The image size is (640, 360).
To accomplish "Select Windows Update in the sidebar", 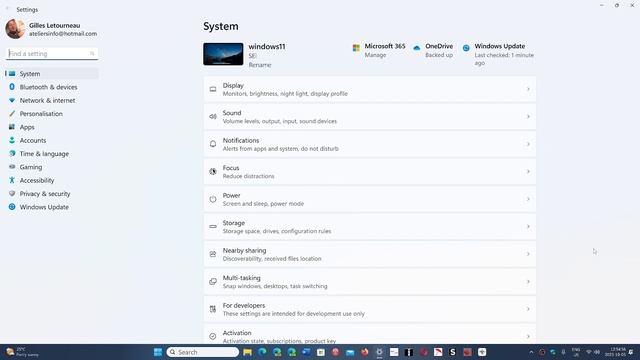I will coord(52,207).
